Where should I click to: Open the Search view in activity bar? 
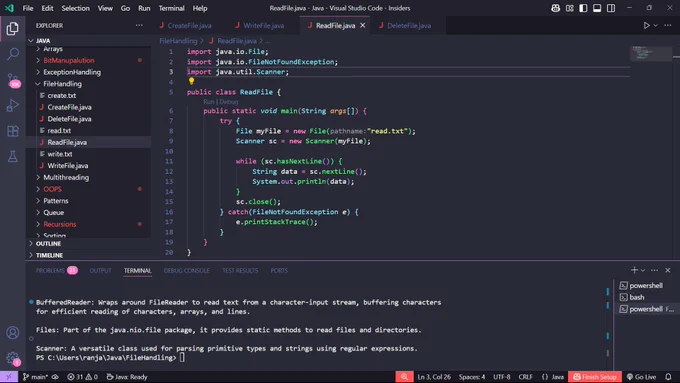13,54
